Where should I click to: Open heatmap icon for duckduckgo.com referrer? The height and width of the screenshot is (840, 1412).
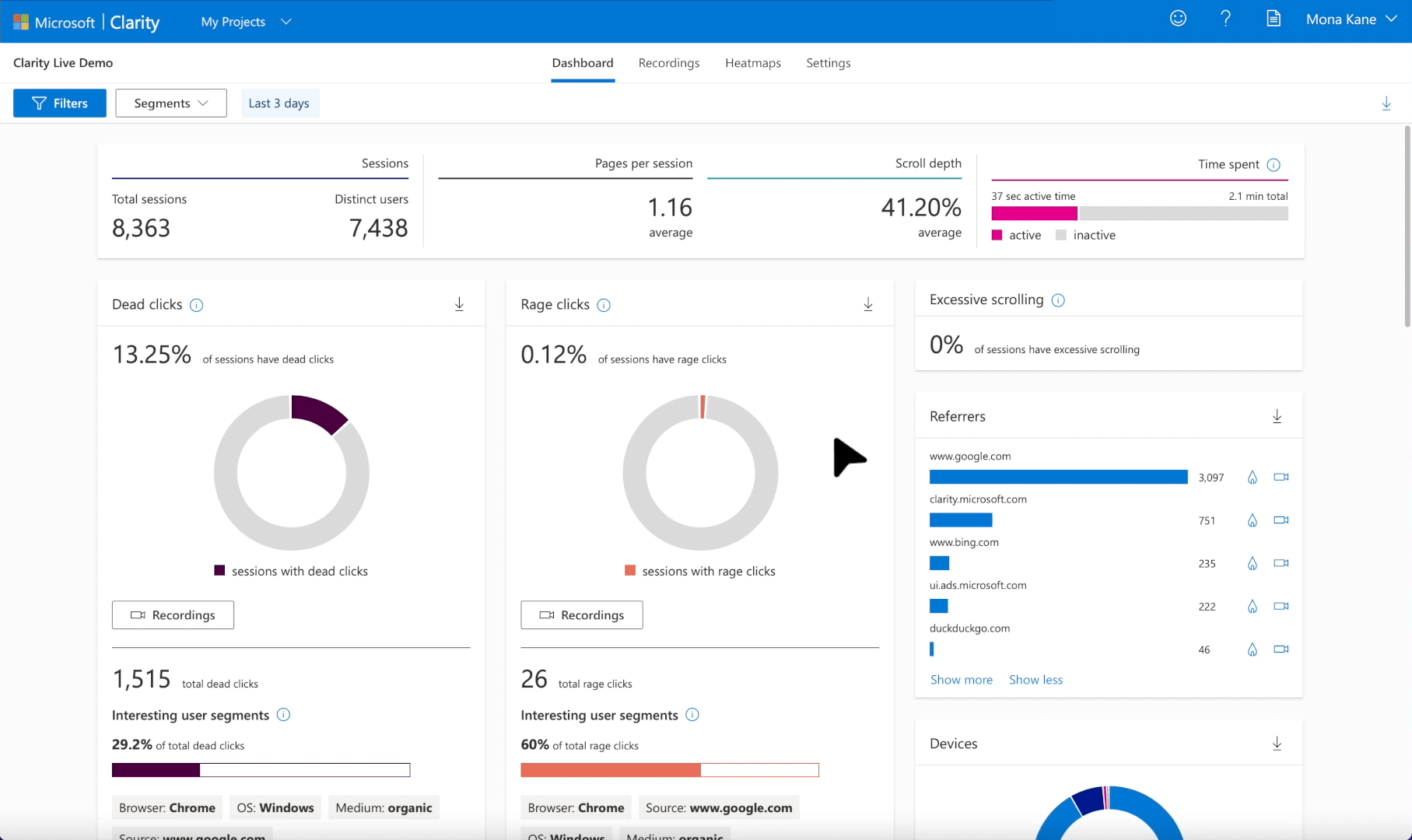click(x=1253, y=649)
